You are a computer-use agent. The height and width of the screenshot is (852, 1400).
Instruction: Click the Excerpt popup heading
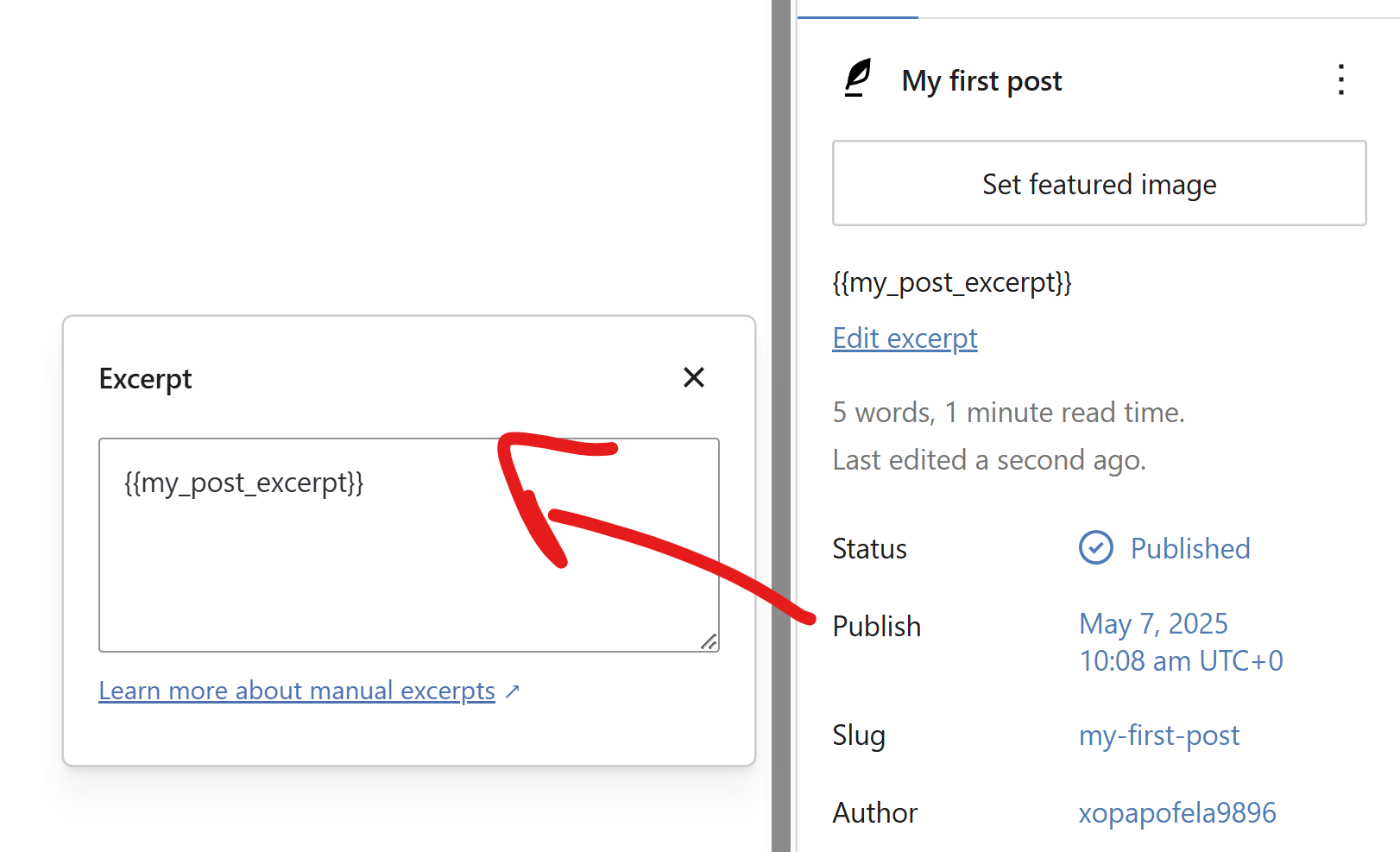pyautogui.click(x=145, y=379)
